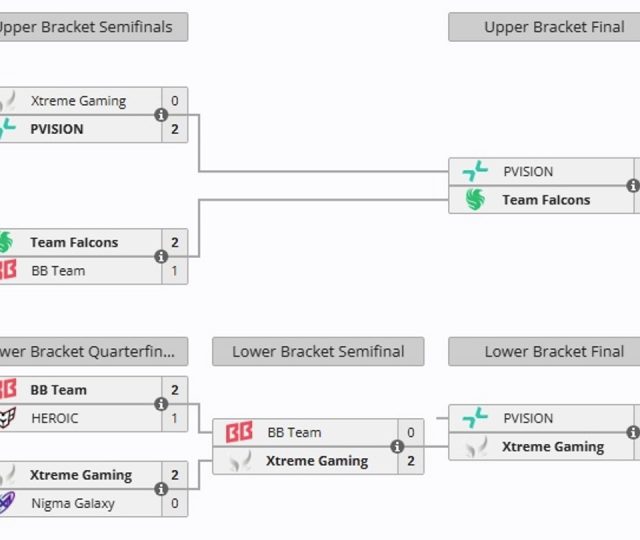Click PVISION logo in the Lower Bracket Final

(475, 419)
